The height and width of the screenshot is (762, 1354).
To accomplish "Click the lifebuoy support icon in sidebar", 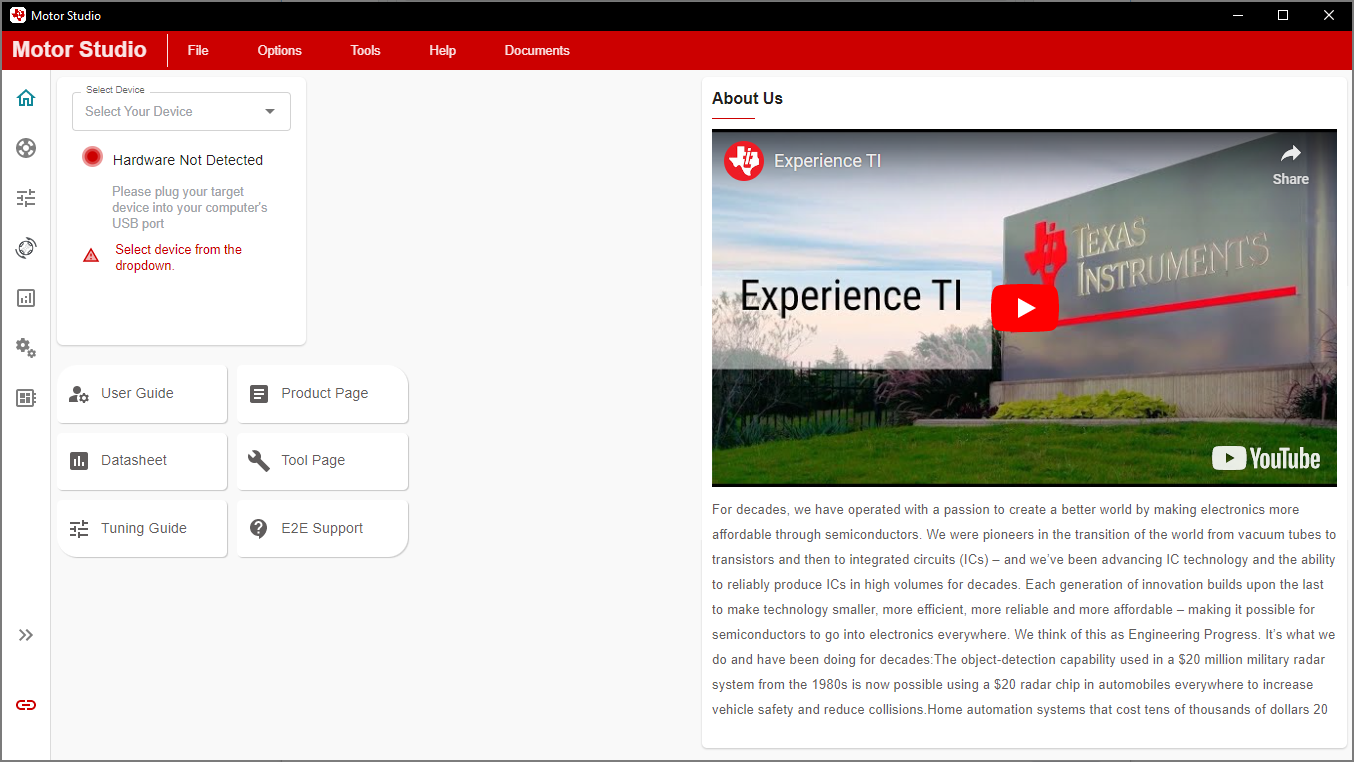I will pyautogui.click(x=26, y=148).
